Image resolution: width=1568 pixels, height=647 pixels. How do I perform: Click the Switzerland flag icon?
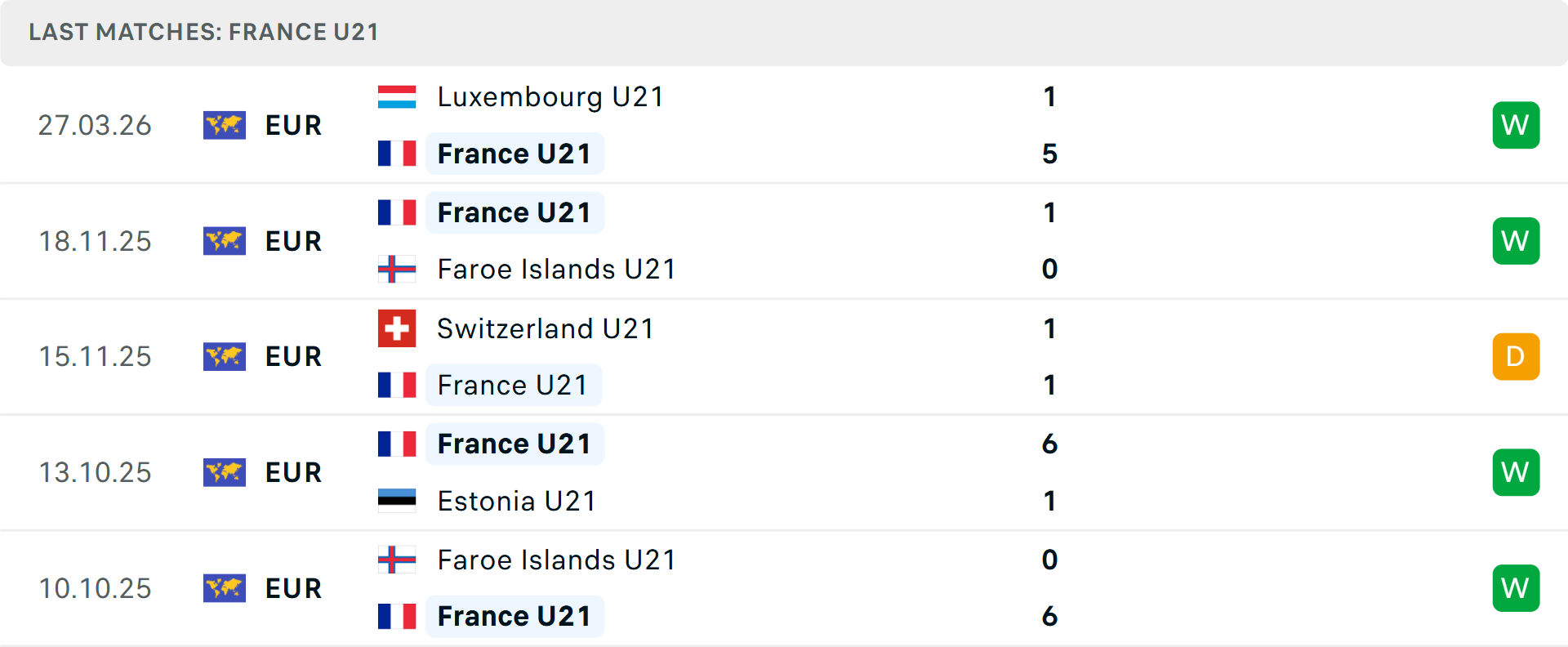coord(397,328)
